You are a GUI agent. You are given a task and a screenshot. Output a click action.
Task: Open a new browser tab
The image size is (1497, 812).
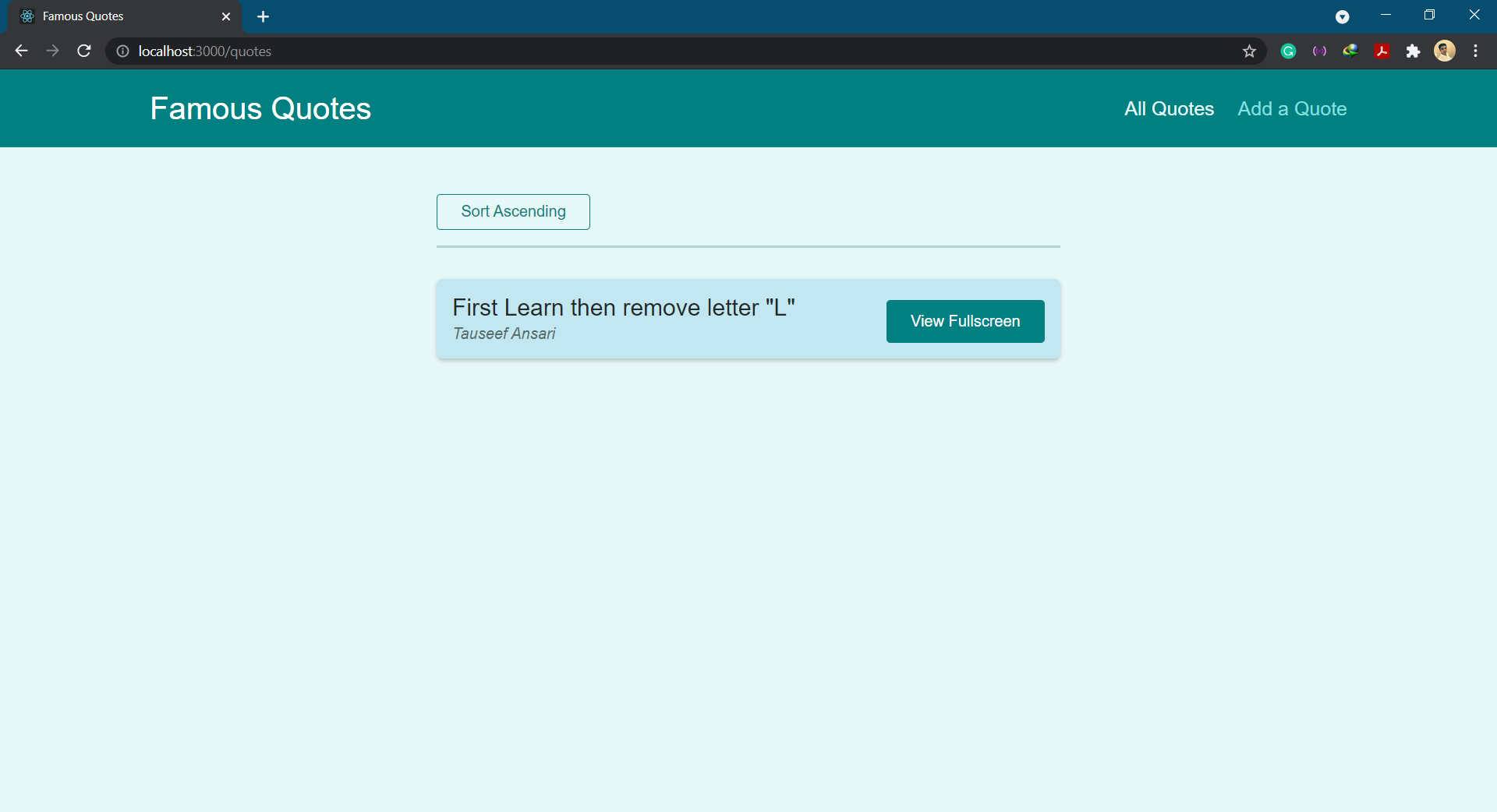point(263,16)
